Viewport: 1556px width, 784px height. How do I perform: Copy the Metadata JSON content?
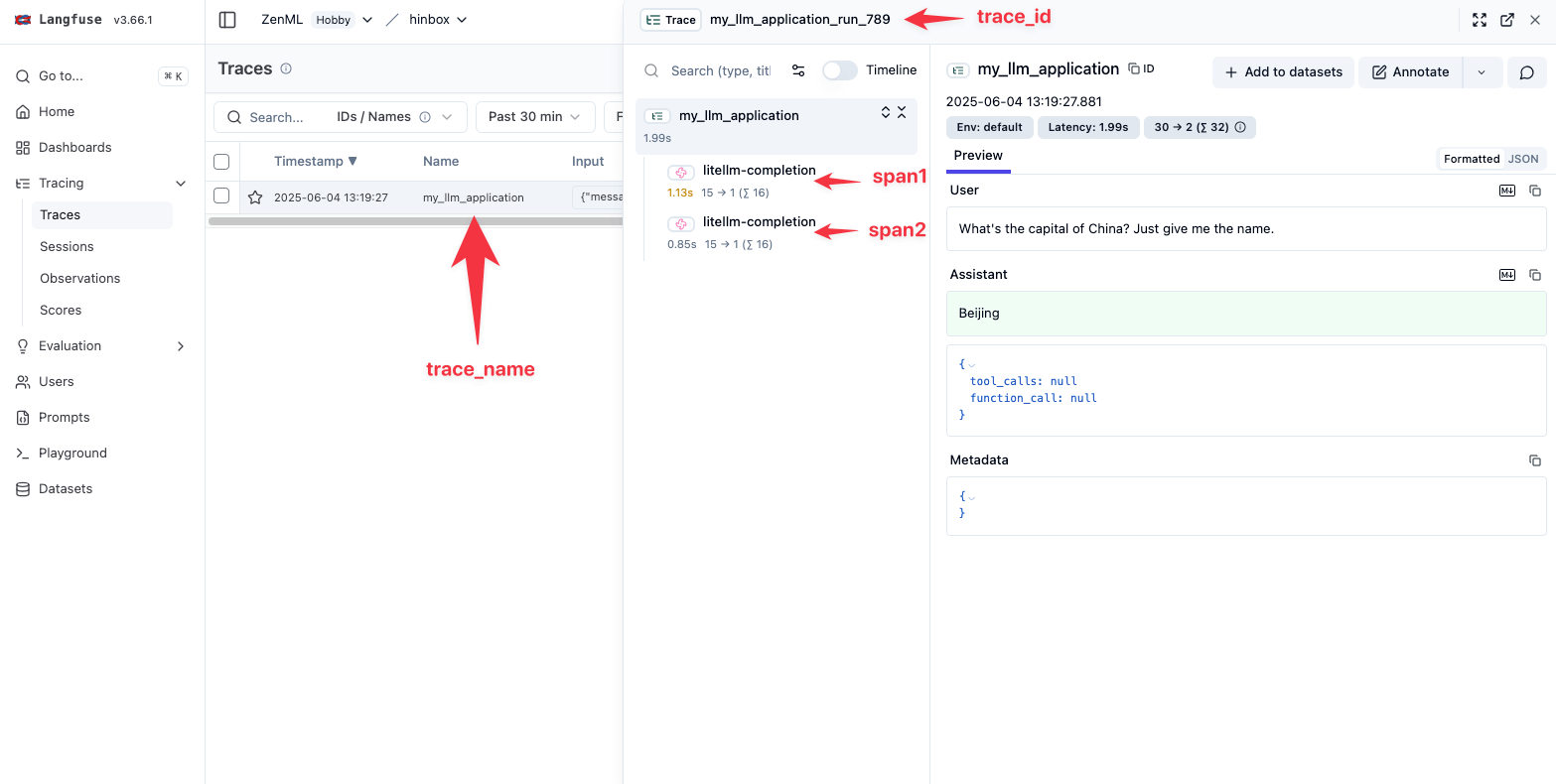tap(1534, 460)
